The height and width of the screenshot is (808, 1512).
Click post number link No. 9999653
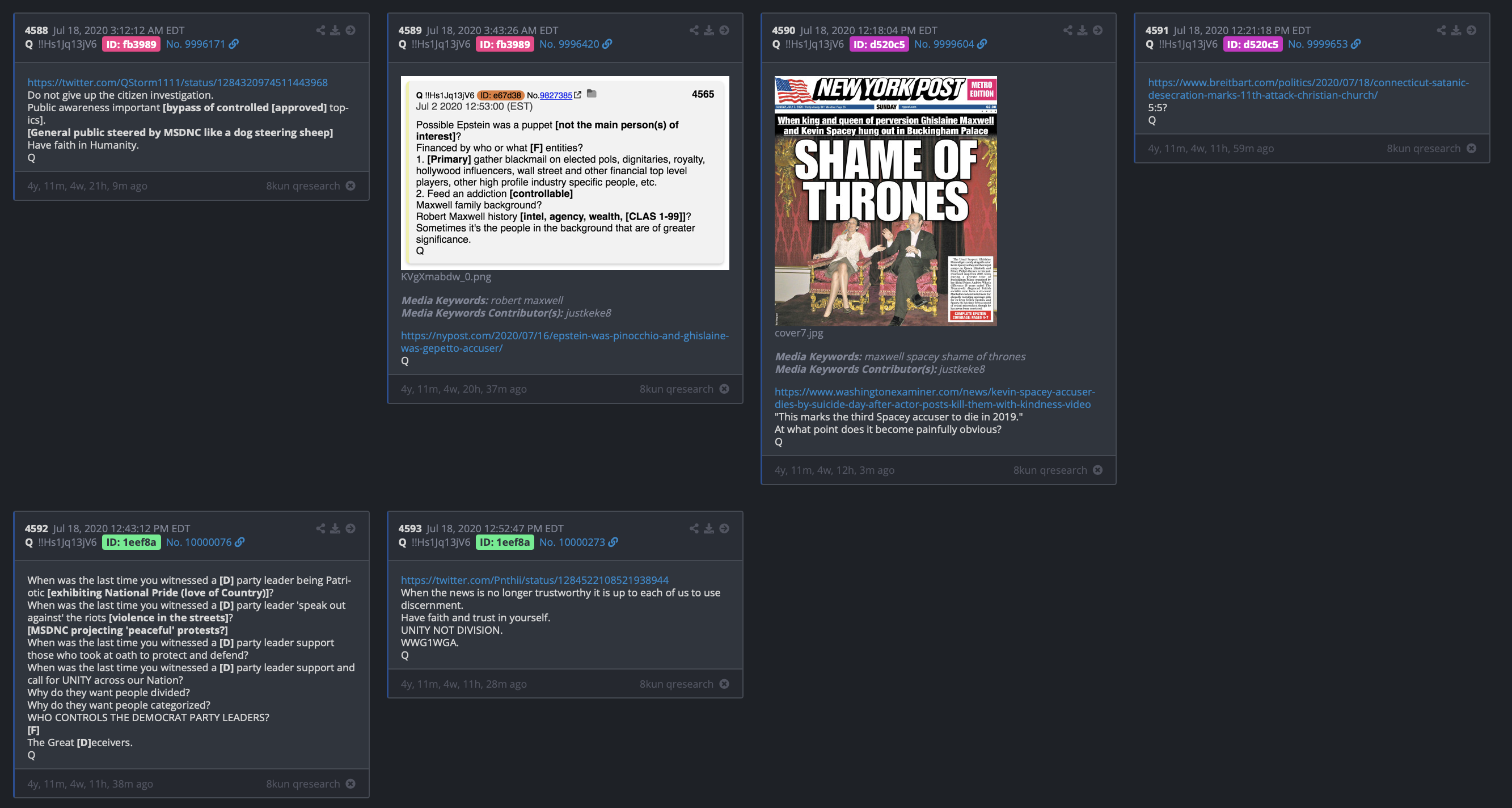tap(1317, 44)
